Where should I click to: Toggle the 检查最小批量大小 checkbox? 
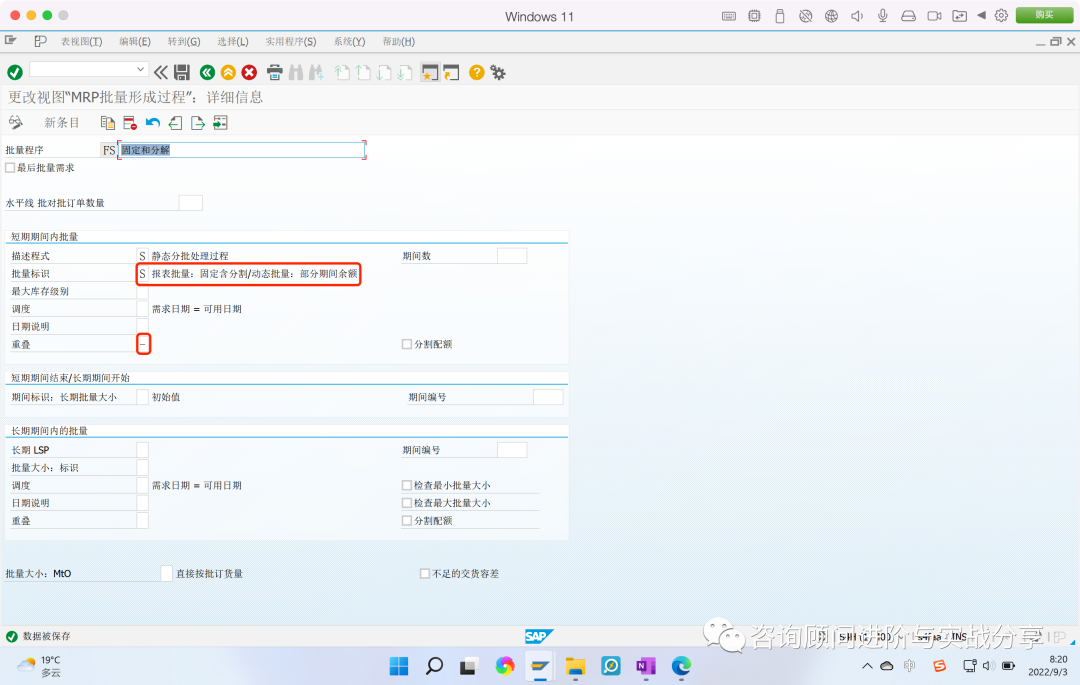point(406,485)
